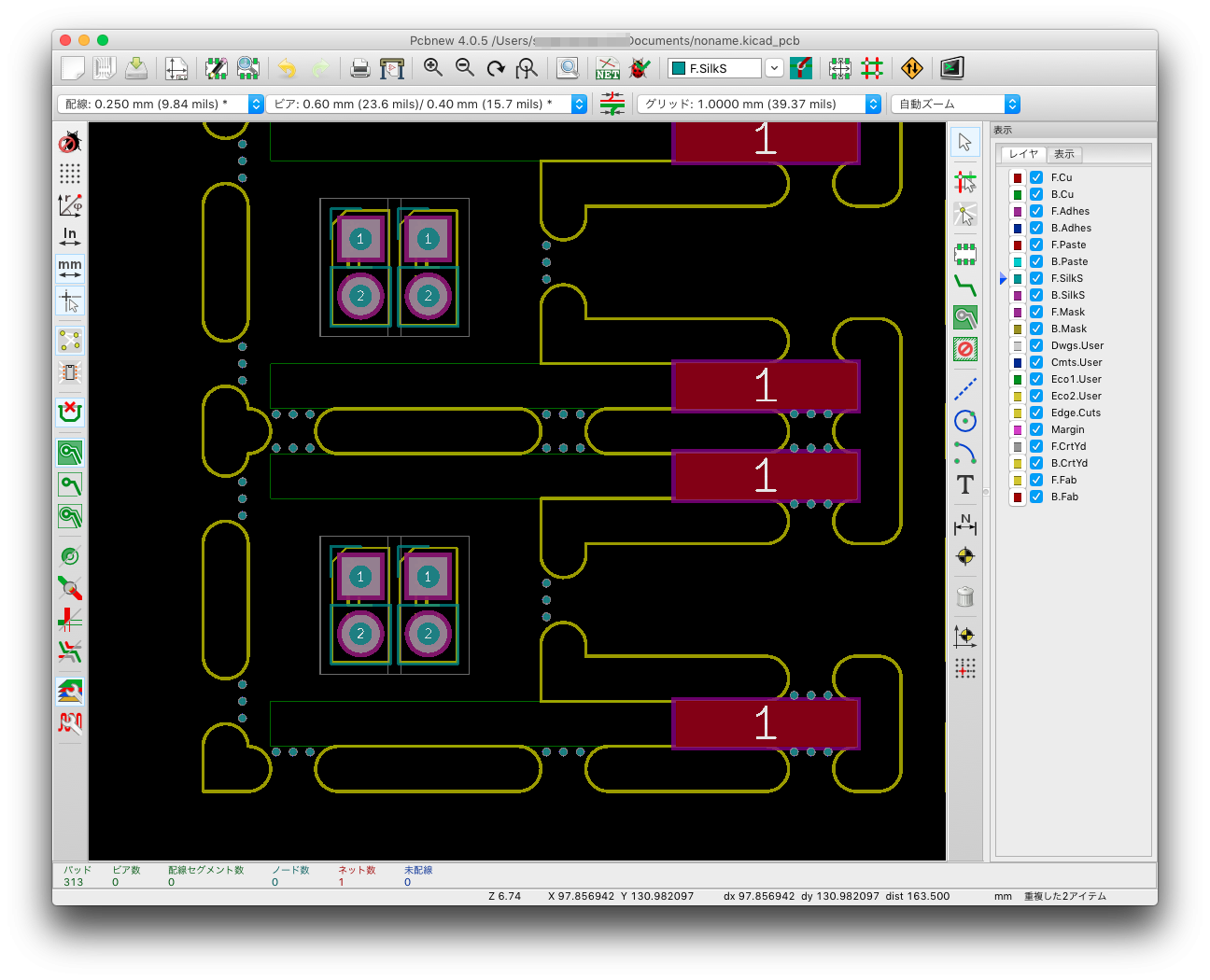Select the レイヤ tab
The image size is (1210, 980).
[x=1023, y=154]
